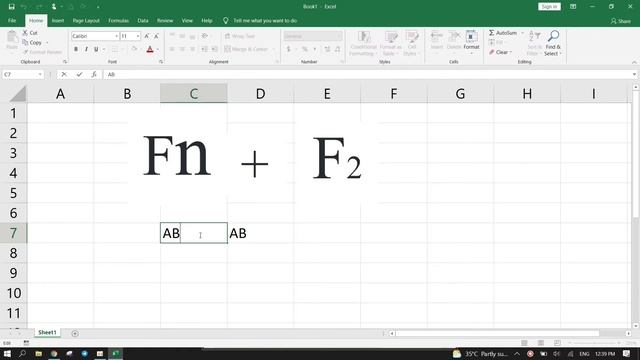Cancel the cell entry with the X icon
The image size is (640, 360).
click(x=64, y=74)
